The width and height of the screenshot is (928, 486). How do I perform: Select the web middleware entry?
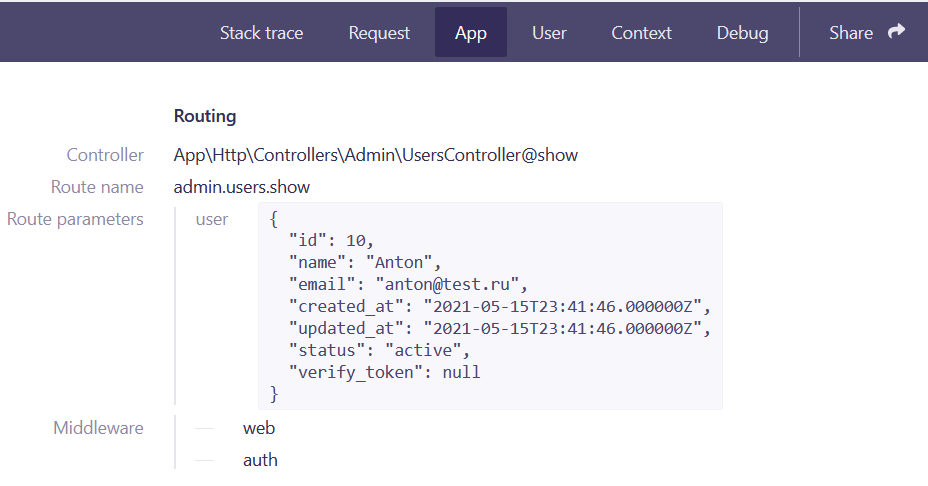pyautogui.click(x=259, y=428)
